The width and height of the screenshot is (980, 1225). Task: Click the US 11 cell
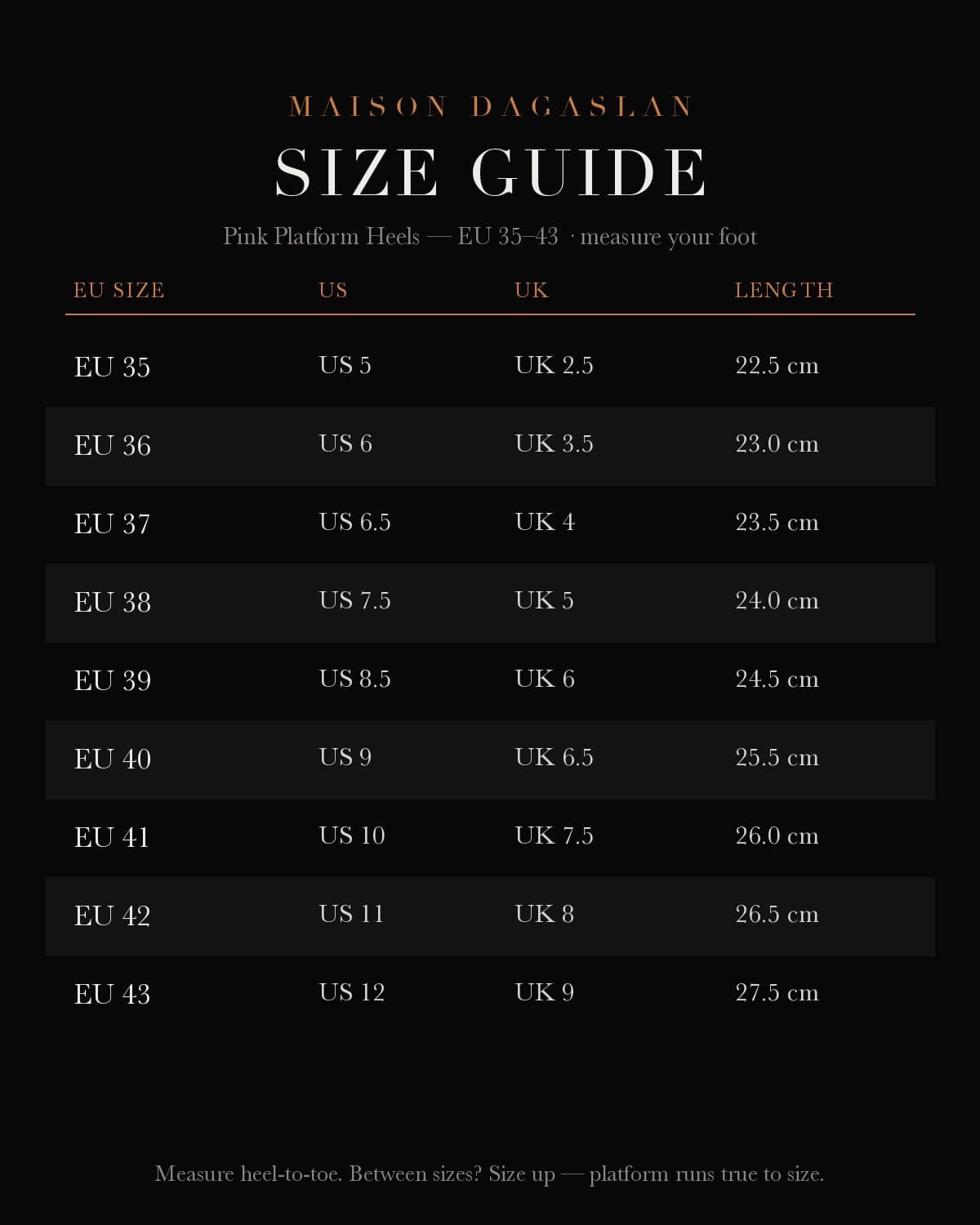point(351,914)
